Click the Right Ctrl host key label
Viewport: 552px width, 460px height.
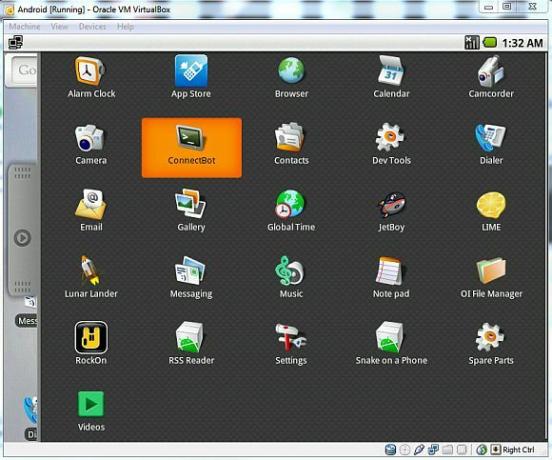tap(518, 449)
